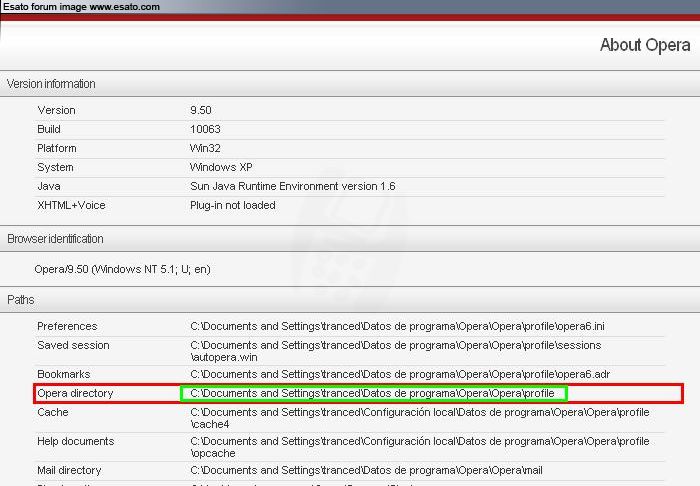The height and width of the screenshot is (486, 700).
Task: Select the Opera directory profile path
Action: (372, 393)
